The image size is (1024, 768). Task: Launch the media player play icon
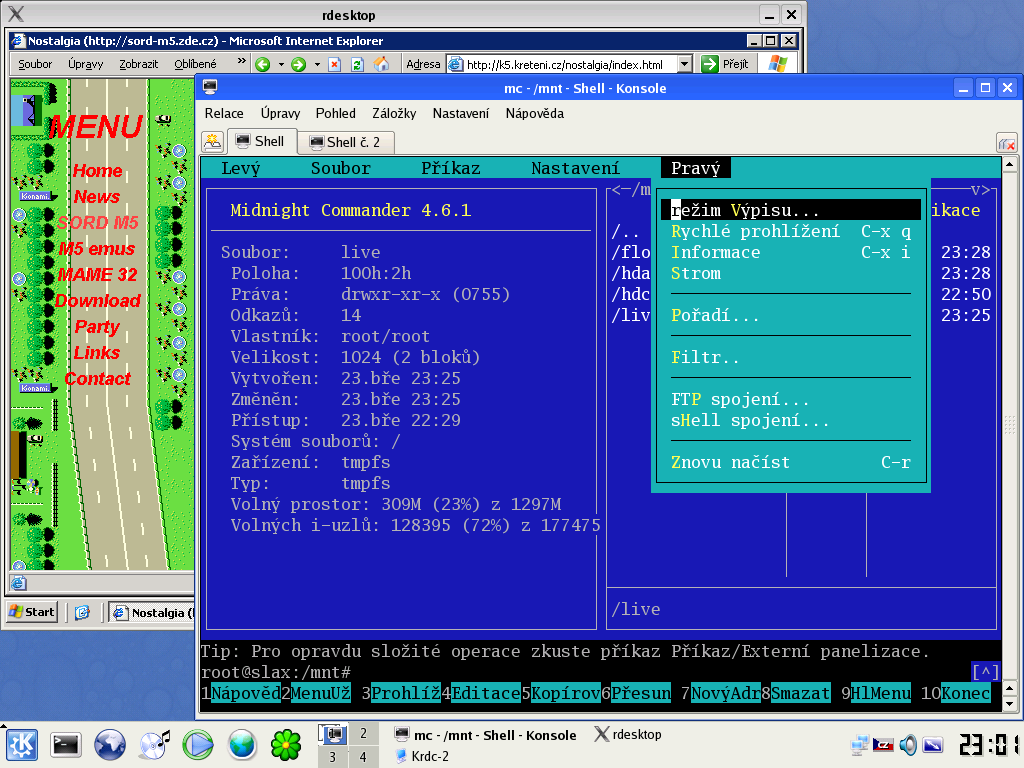point(198,744)
